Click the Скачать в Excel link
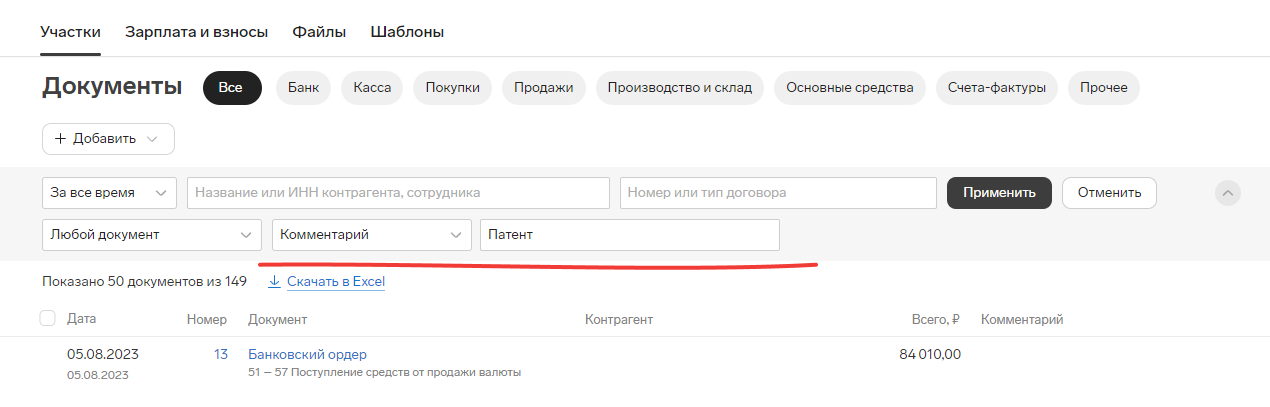This screenshot has width=1270, height=407. tap(336, 282)
